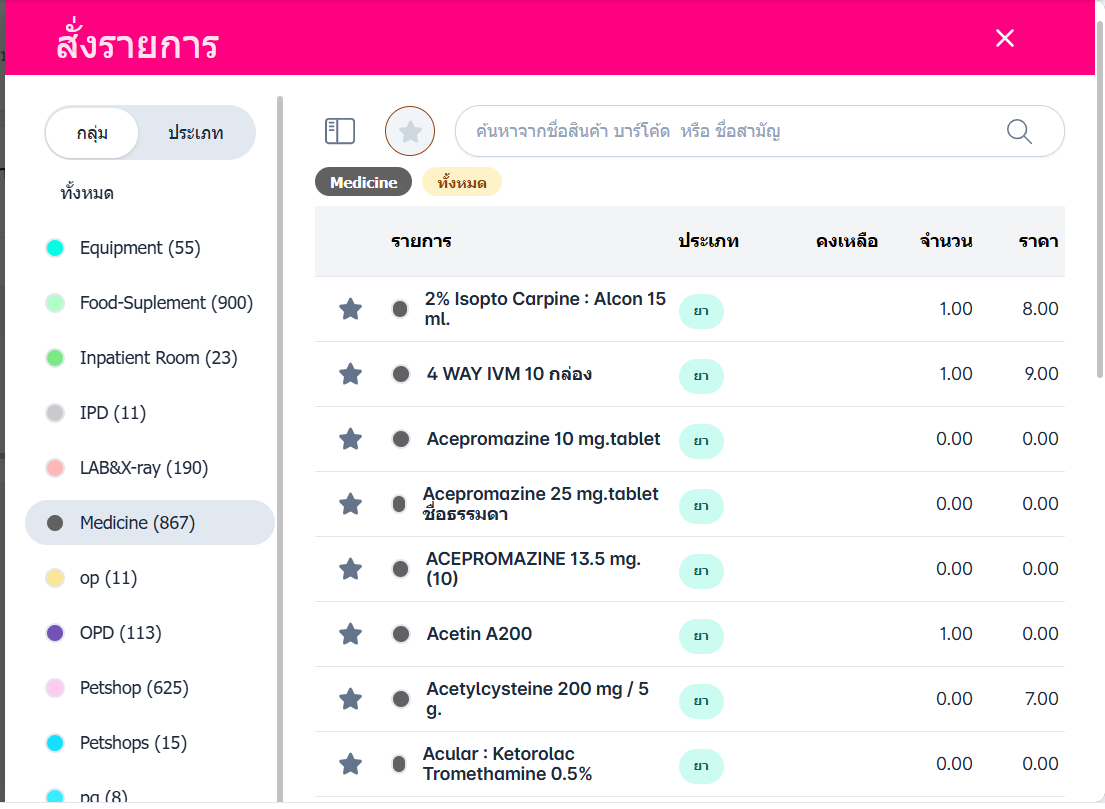Click price 8.00 of 2% Isopto Carpine
This screenshot has width=1105, height=809.
click(x=1040, y=309)
